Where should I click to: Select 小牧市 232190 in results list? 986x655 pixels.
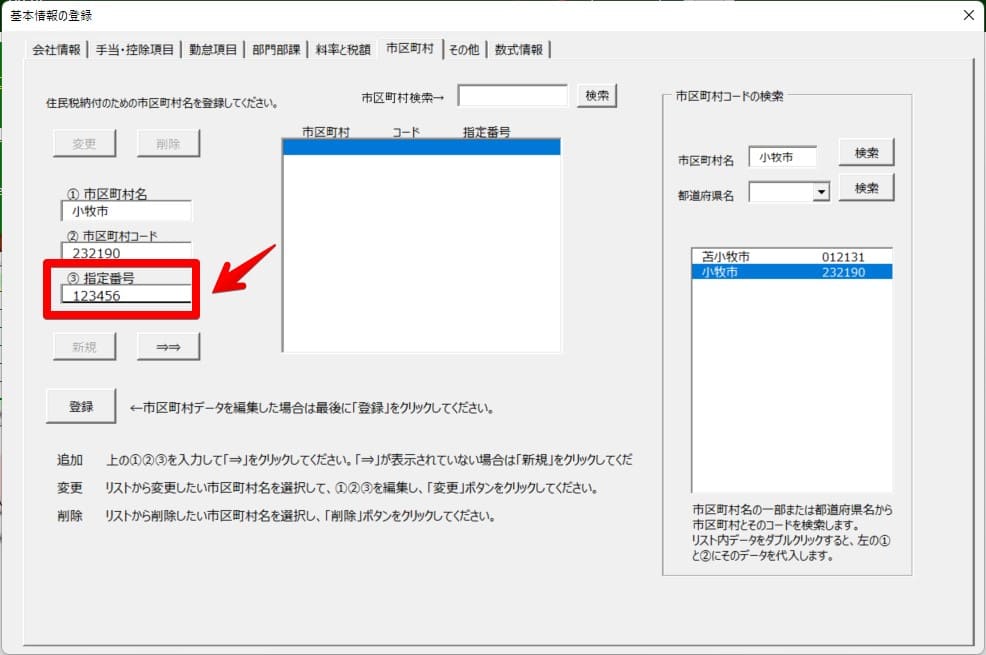click(790, 272)
